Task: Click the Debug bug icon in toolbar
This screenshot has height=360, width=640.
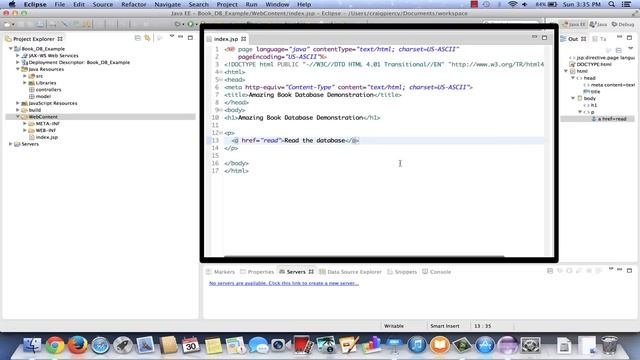Action: point(178,24)
